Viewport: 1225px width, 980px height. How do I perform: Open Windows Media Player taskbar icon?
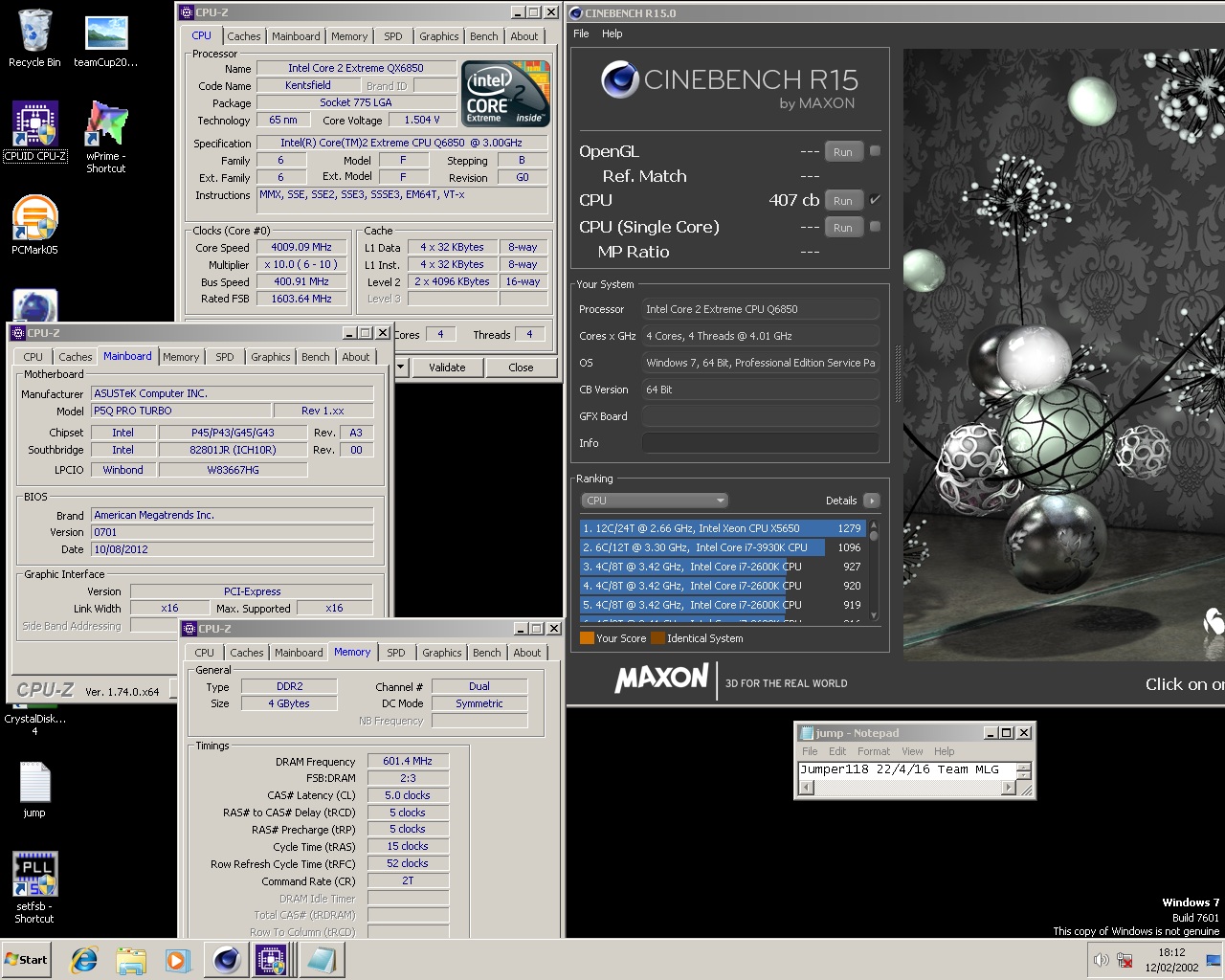click(x=177, y=960)
